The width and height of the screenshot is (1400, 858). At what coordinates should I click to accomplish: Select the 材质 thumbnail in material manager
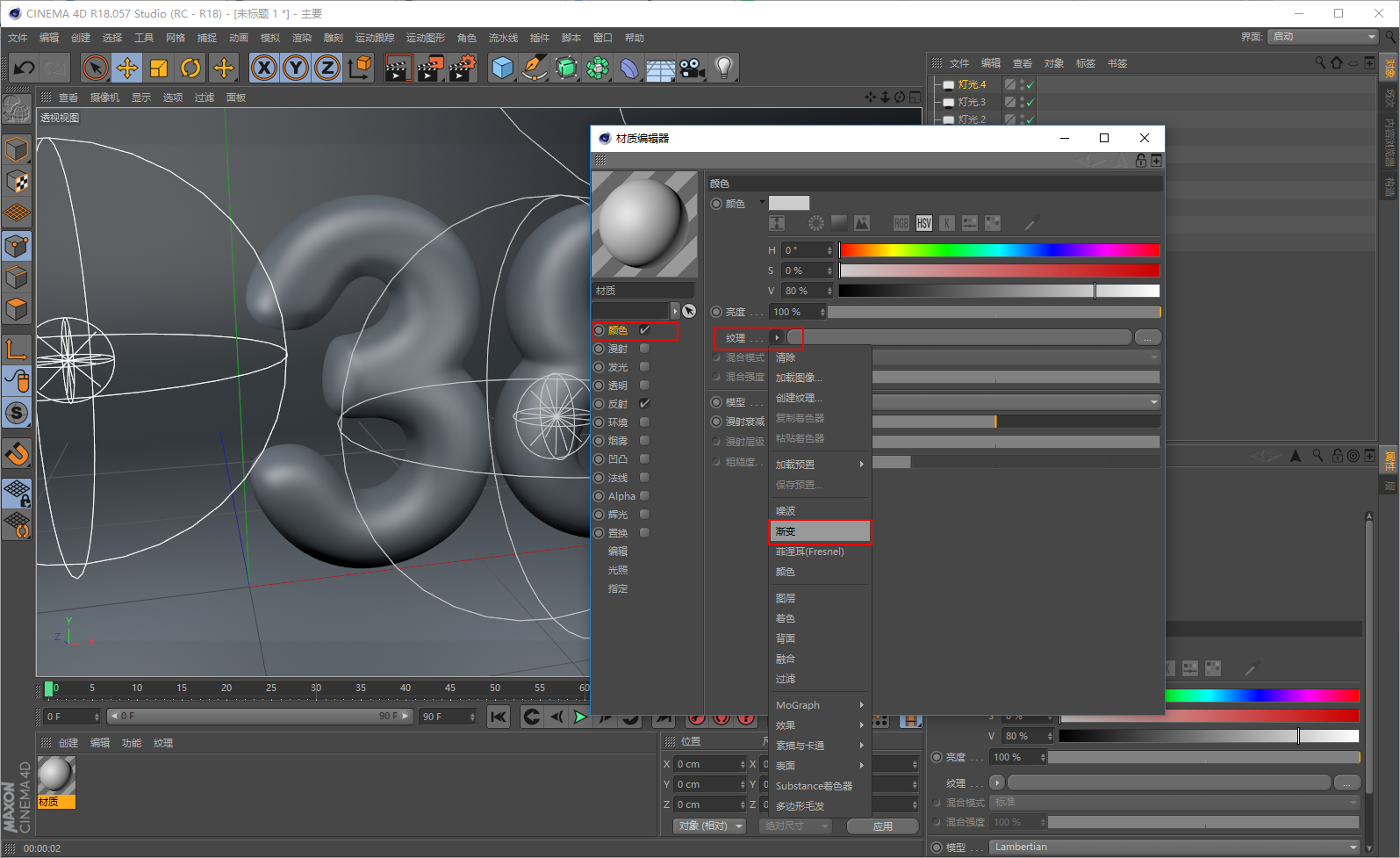click(56, 782)
